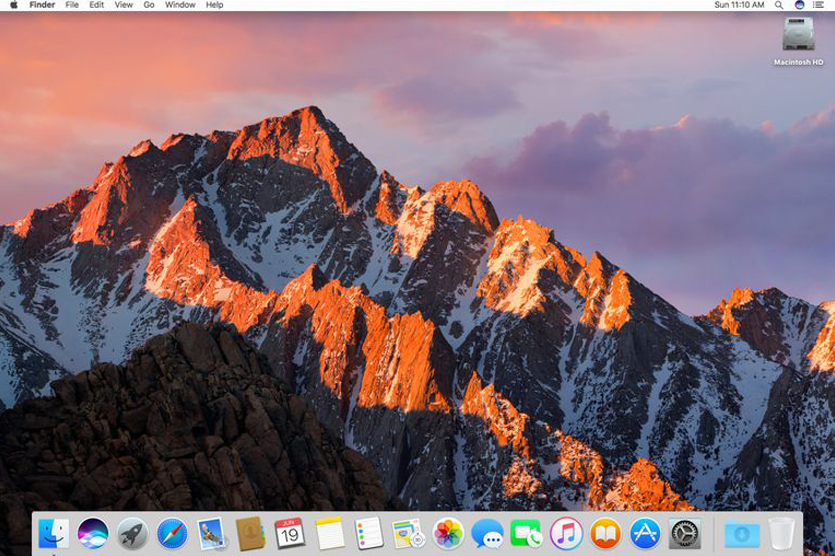
Task: Open the App Store in Dock
Action: click(645, 533)
